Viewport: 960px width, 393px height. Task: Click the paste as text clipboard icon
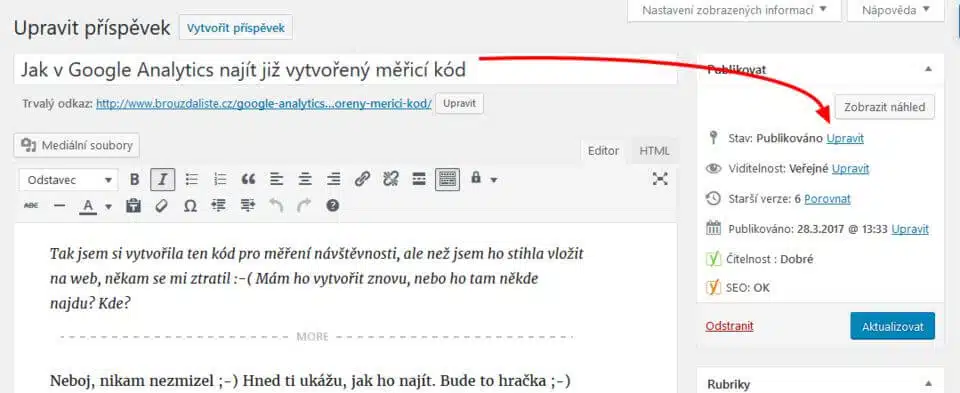click(133, 206)
